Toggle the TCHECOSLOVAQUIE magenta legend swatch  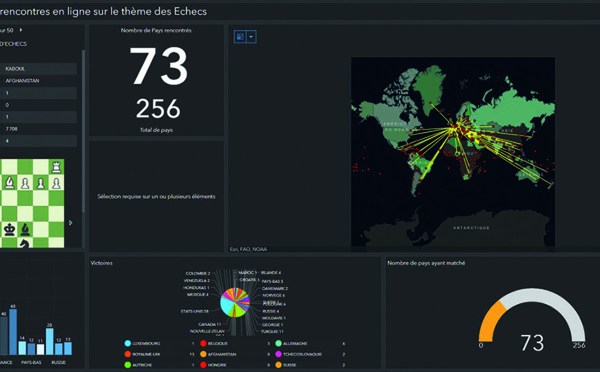pos(279,354)
